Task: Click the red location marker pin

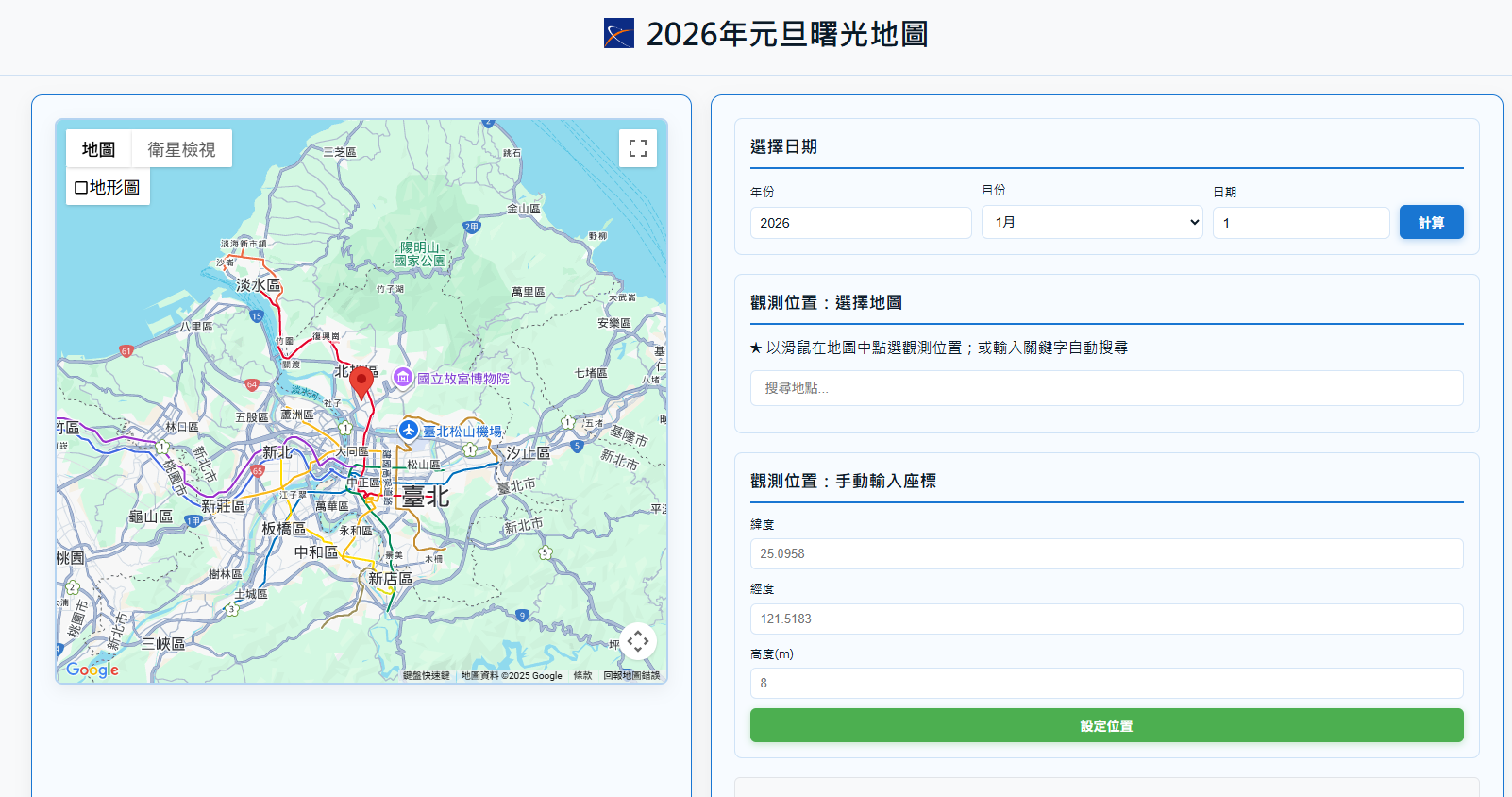Action: click(361, 382)
